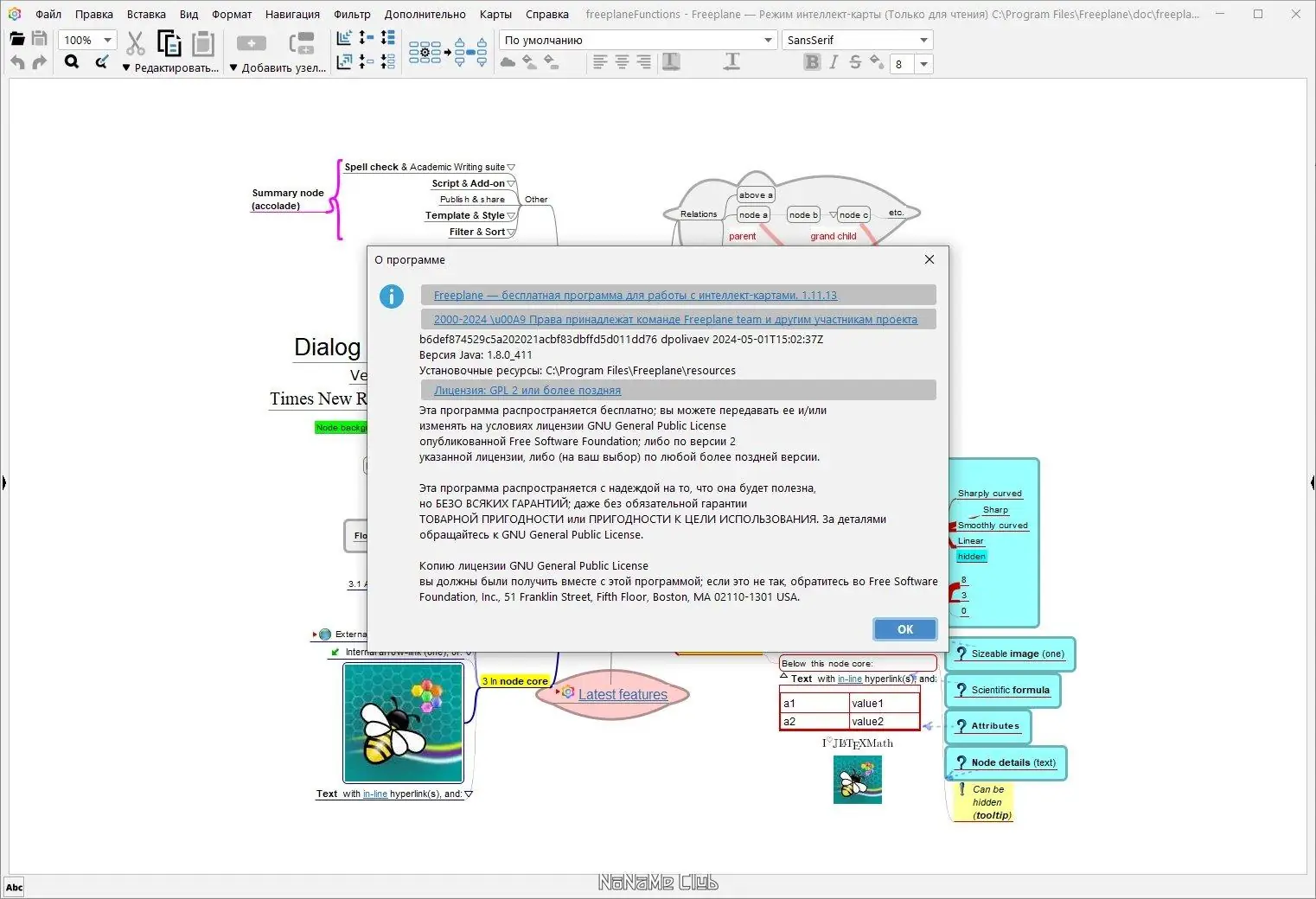
Task: Click the 'Smoothly curved' edge node
Action: tap(993, 526)
